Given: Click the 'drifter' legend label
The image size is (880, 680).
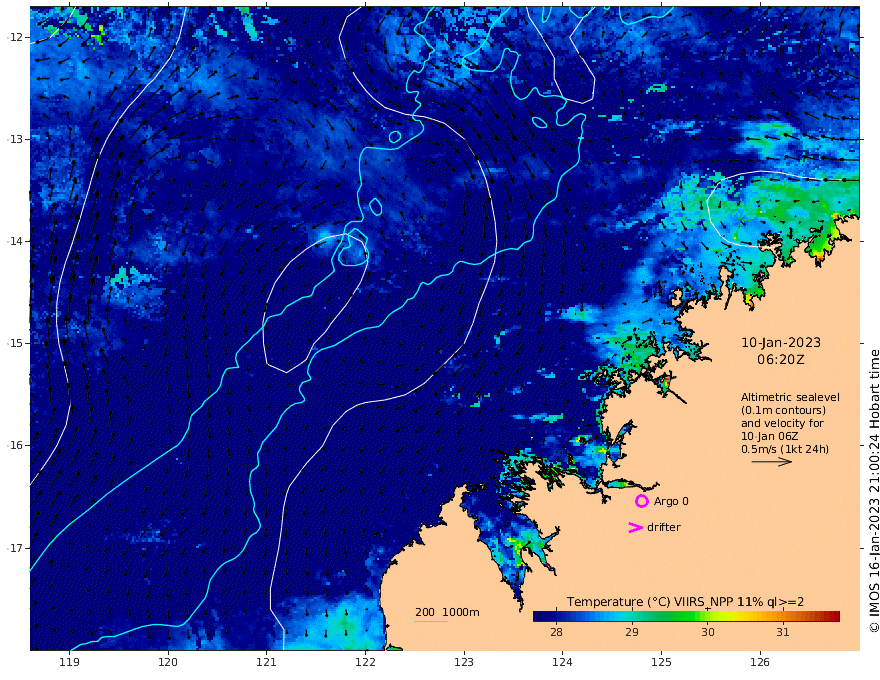Looking at the screenshot, I should (x=663, y=527).
